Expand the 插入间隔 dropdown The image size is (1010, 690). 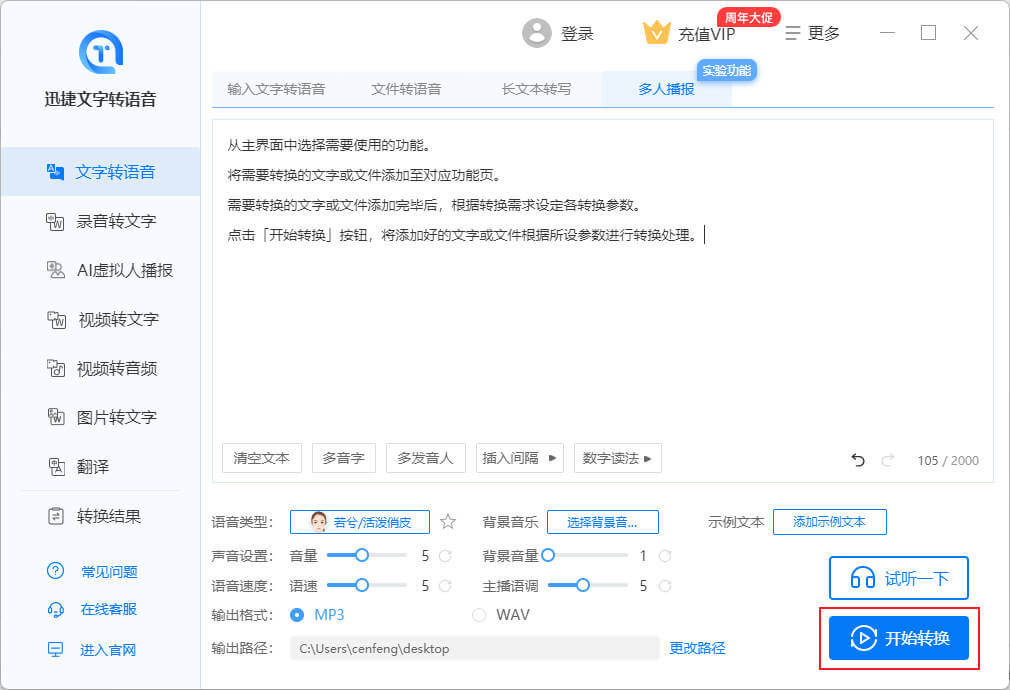[520, 458]
